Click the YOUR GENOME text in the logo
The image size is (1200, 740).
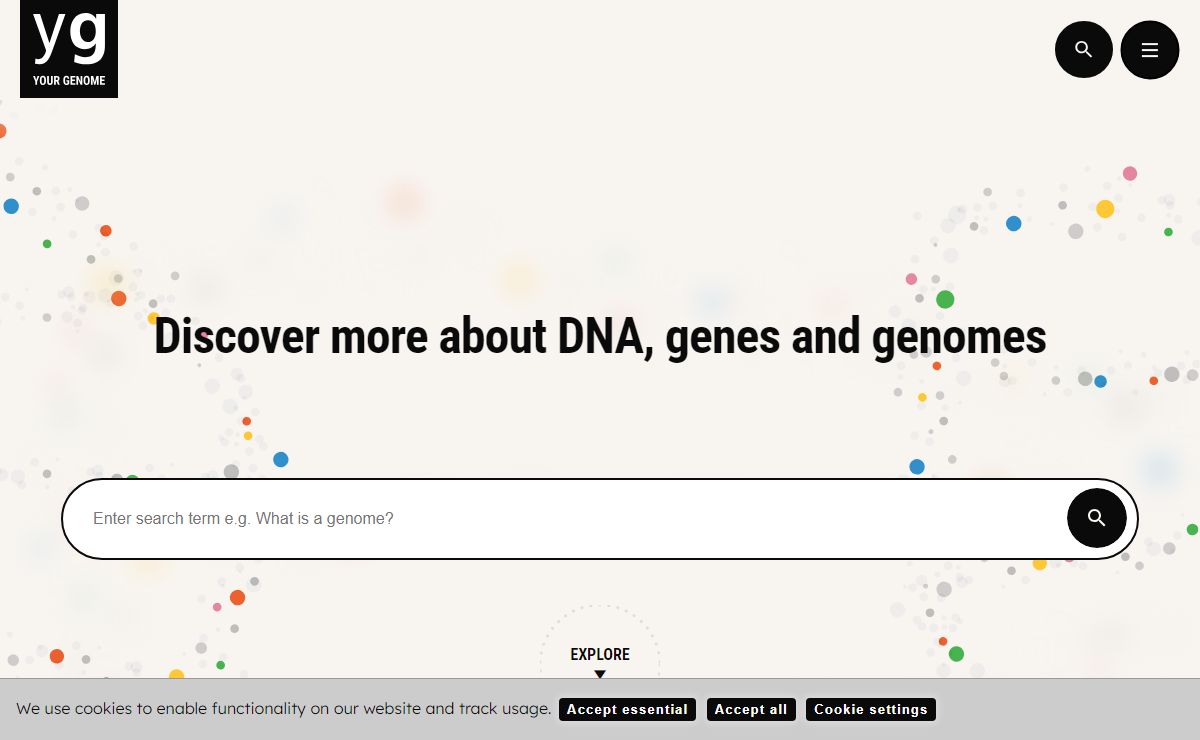[x=69, y=81]
